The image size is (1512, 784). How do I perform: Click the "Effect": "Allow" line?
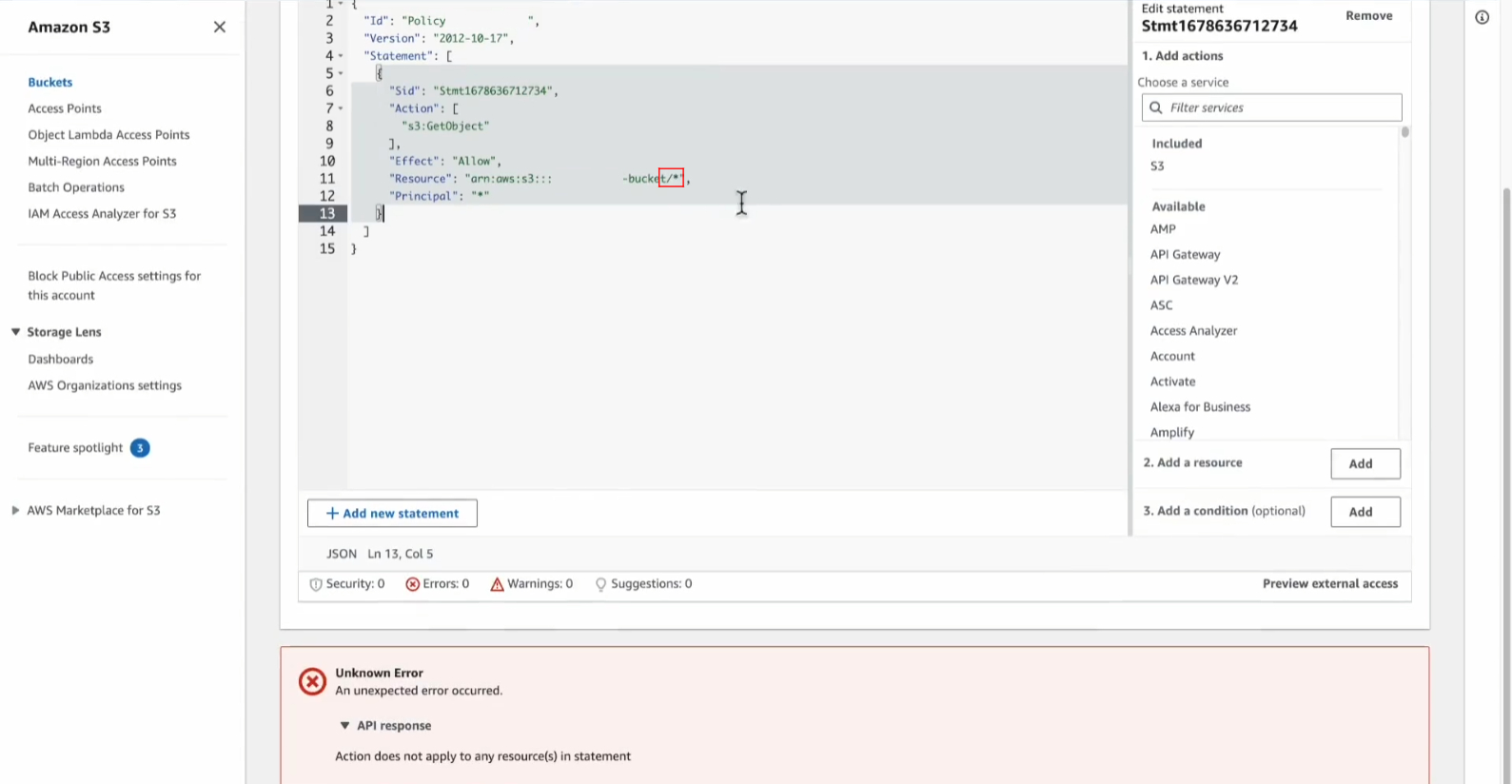pyautogui.click(x=444, y=162)
